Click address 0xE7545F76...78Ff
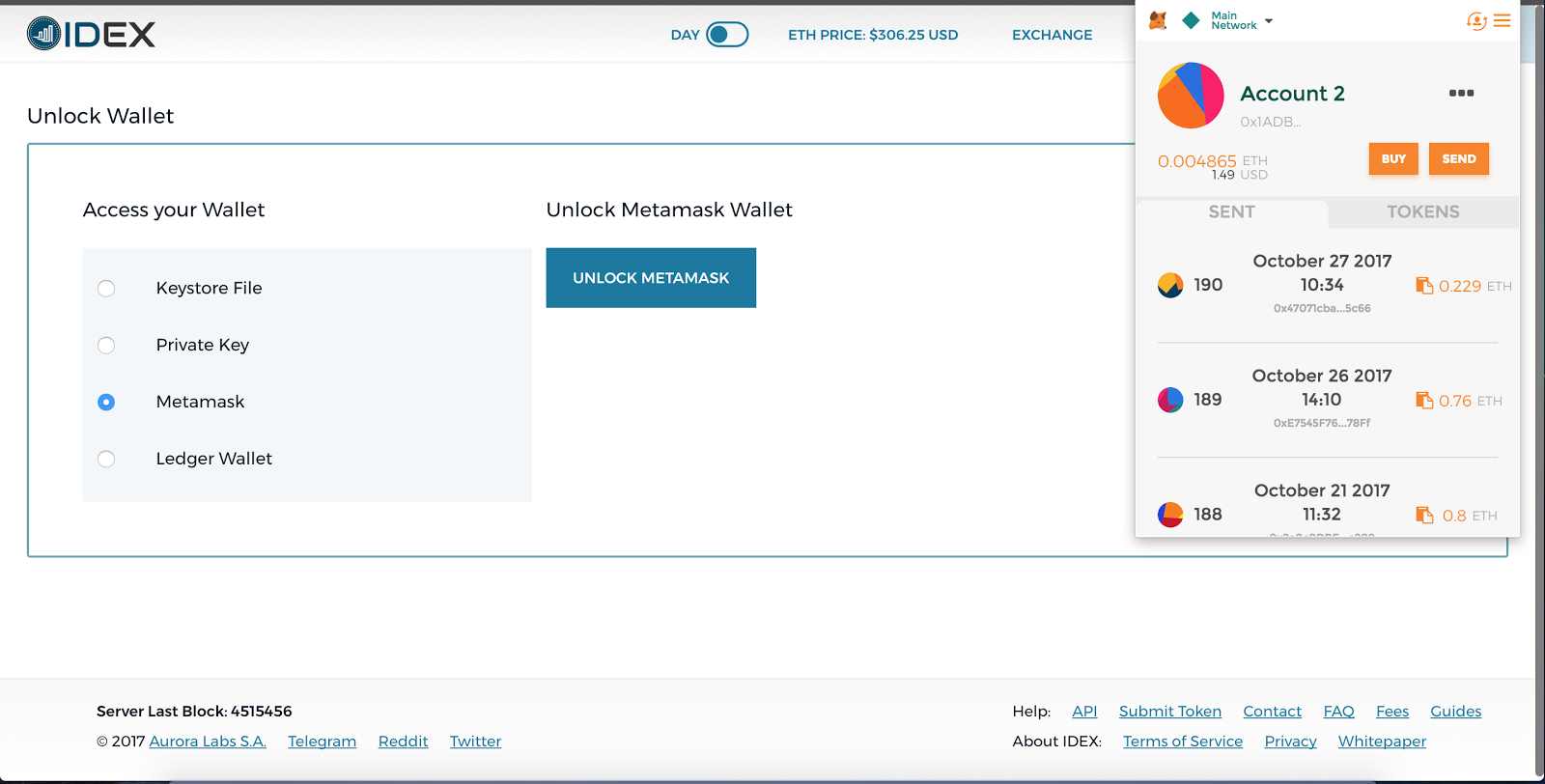The height and width of the screenshot is (784, 1545). [1322, 423]
